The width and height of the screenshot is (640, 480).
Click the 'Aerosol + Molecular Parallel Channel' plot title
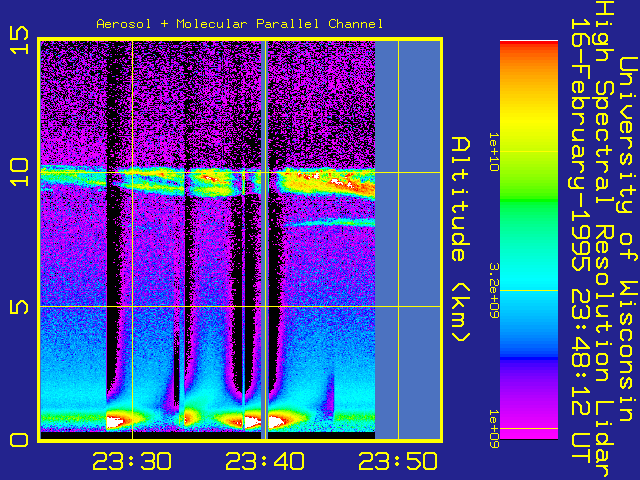click(240, 24)
